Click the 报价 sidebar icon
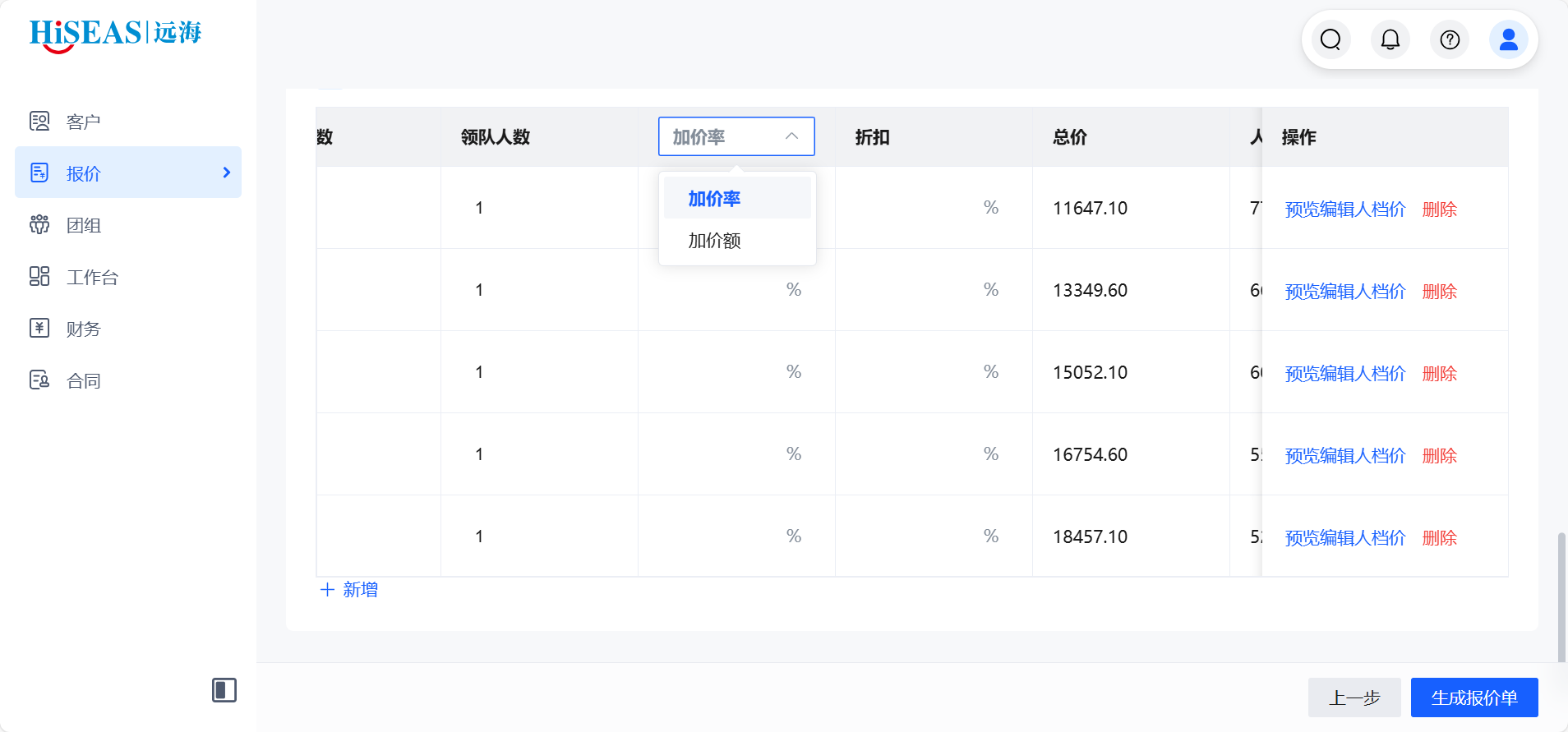 coord(39,173)
